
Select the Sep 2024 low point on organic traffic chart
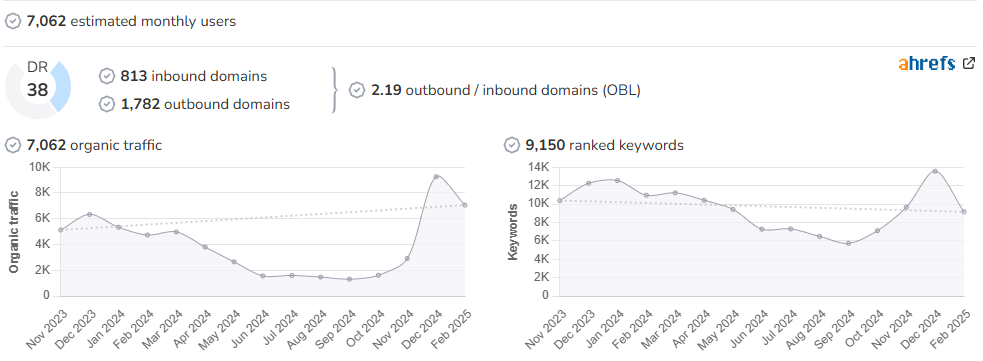(350, 279)
